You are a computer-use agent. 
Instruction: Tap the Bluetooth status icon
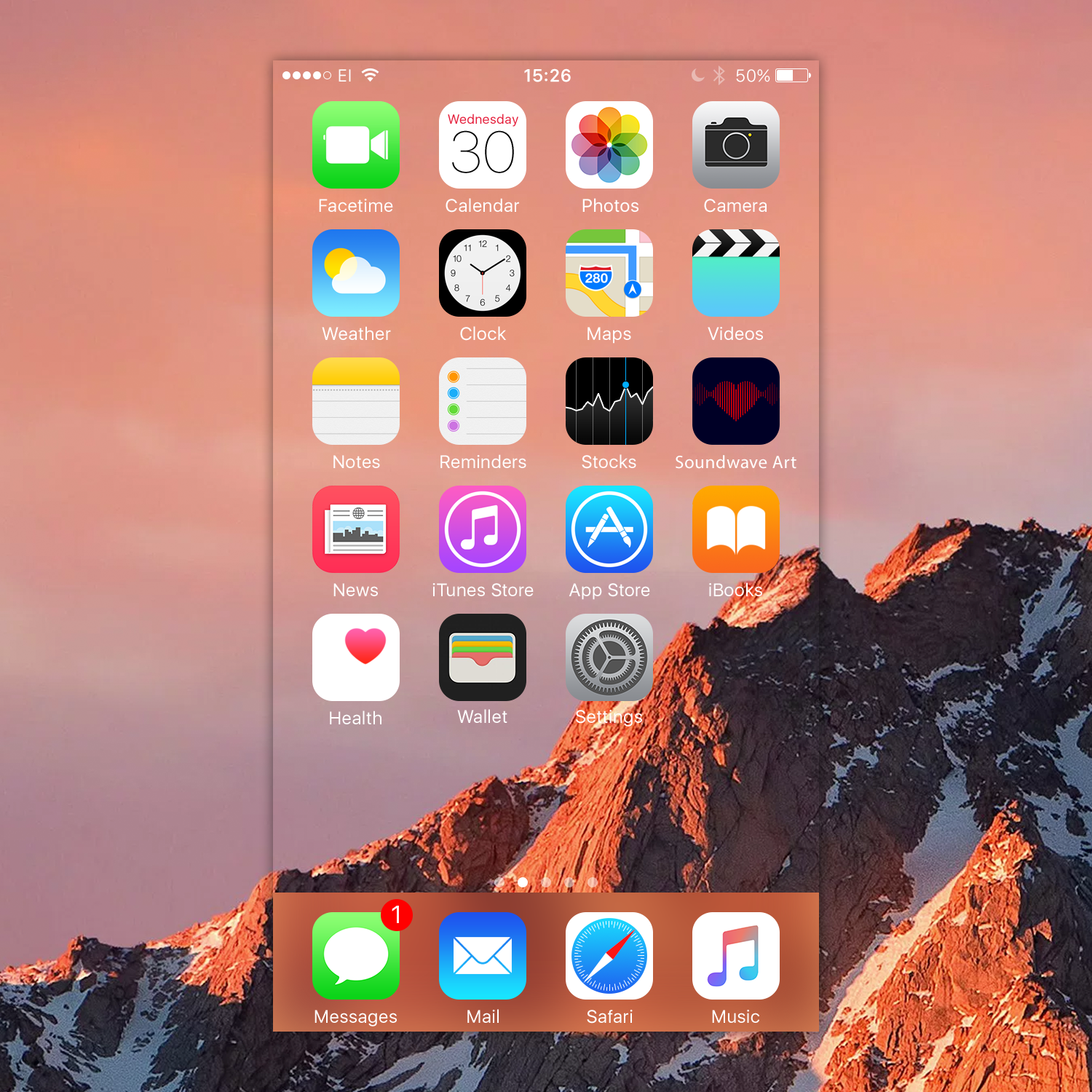click(x=719, y=75)
